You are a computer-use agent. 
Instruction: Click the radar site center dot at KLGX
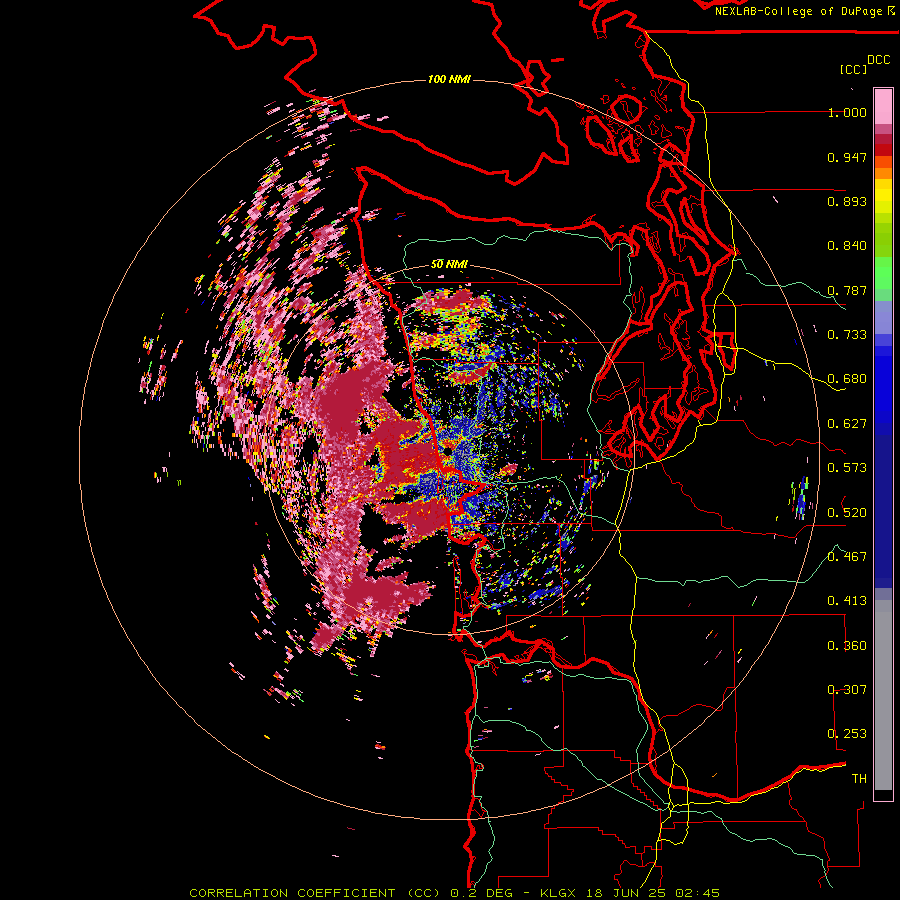click(x=447, y=452)
